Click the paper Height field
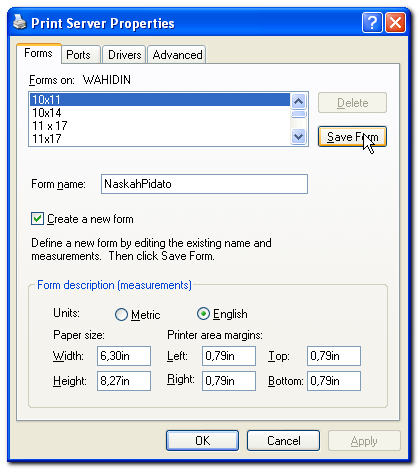This screenshot has width=418, height=469. (124, 381)
